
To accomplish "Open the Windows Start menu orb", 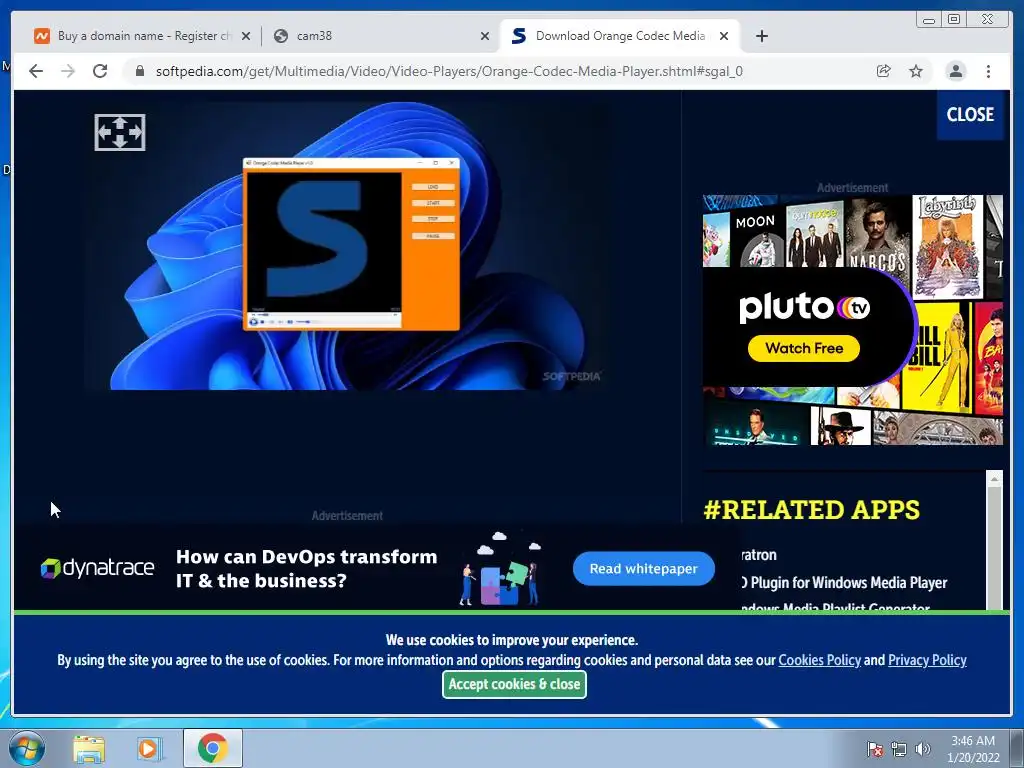I will 26,748.
